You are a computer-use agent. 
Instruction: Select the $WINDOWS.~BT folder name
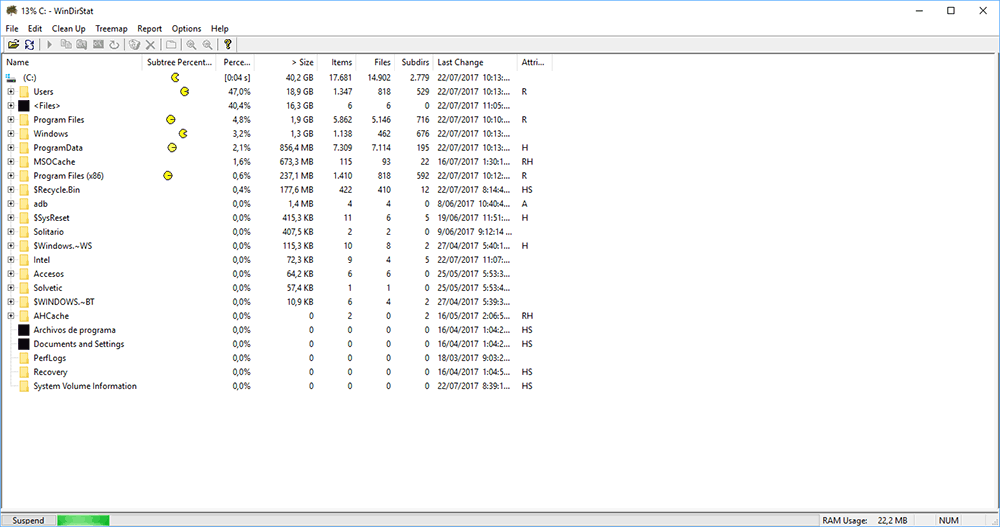64,302
